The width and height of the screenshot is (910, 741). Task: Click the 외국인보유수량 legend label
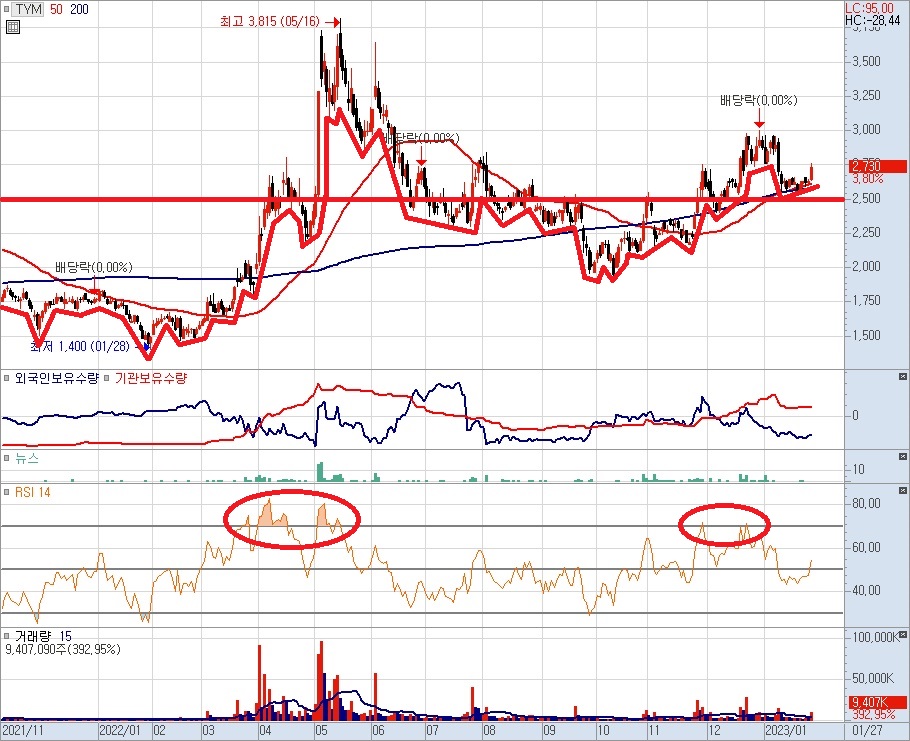tap(57, 379)
